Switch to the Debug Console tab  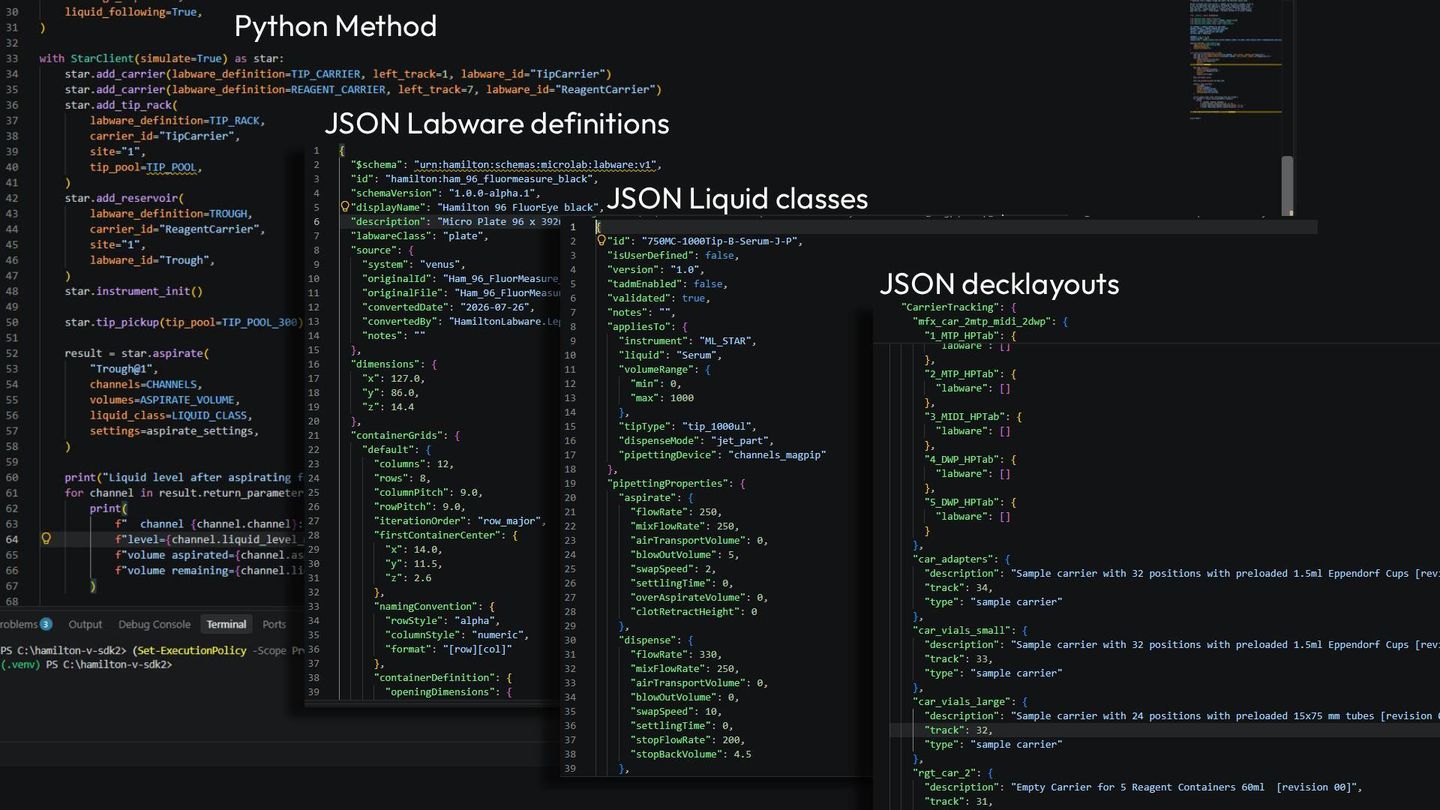coord(154,624)
